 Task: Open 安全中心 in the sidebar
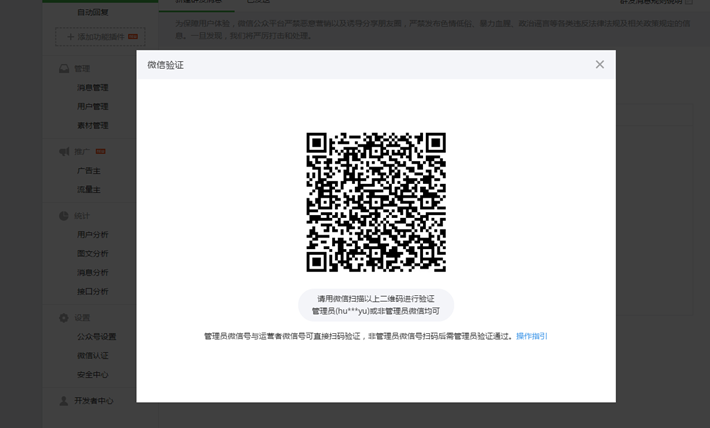click(x=93, y=375)
